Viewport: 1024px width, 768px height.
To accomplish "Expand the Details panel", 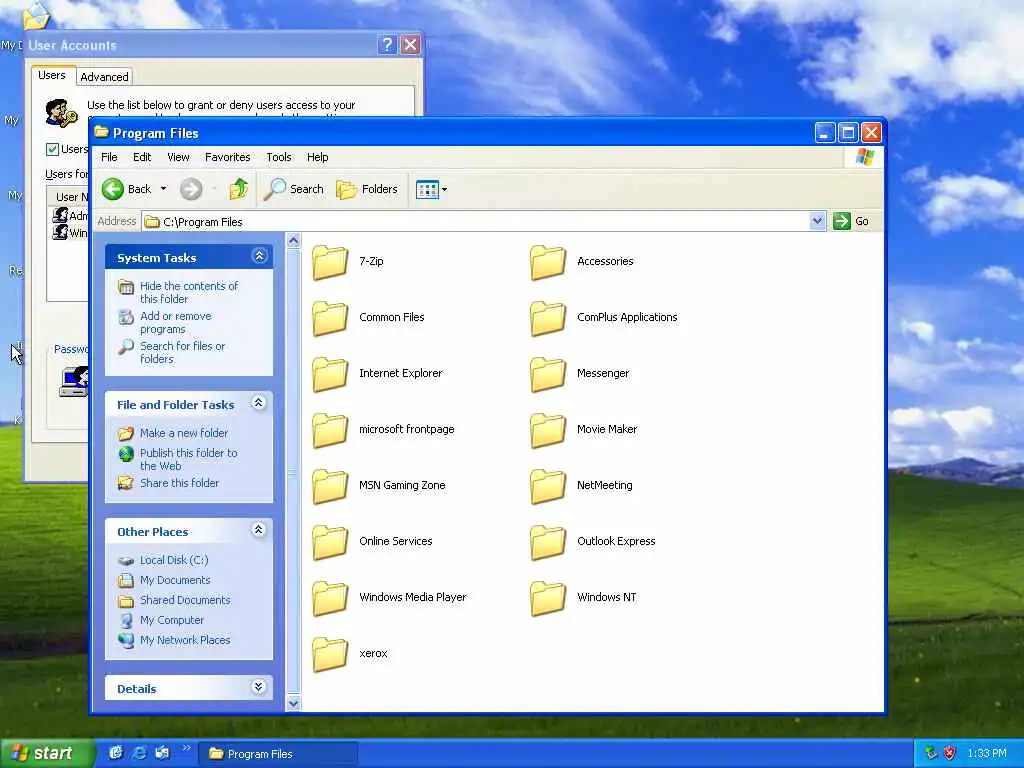I will click(x=259, y=686).
